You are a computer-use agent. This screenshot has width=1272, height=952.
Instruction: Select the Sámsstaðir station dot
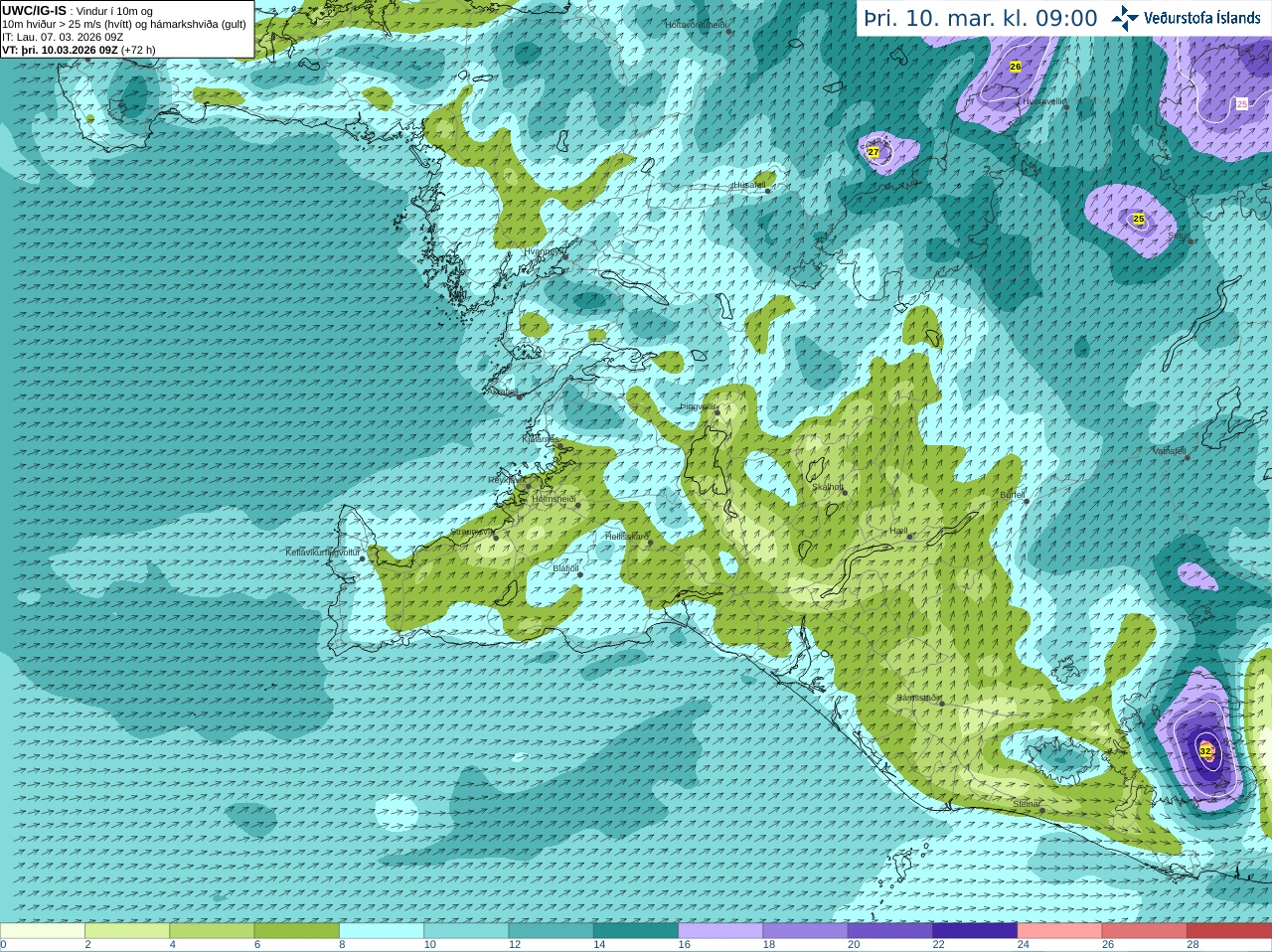point(941,703)
